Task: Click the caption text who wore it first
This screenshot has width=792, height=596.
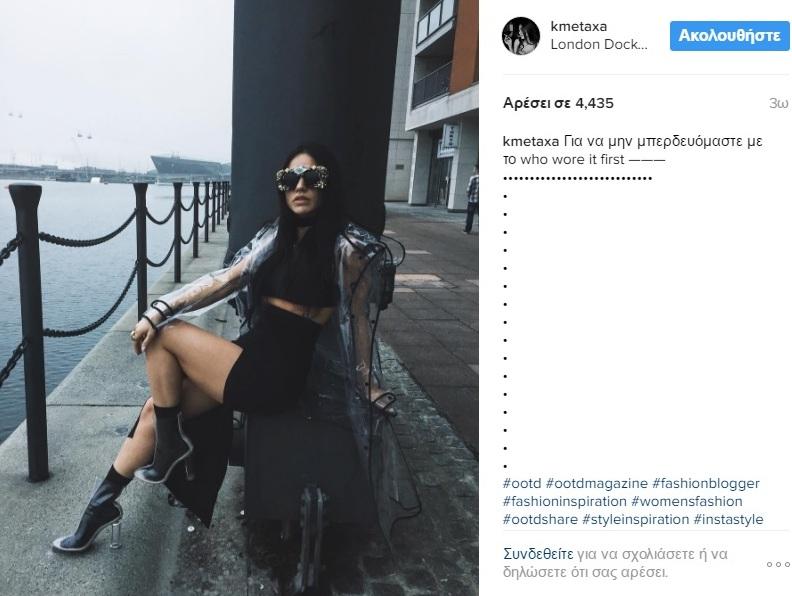Action: pyautogui.click(x=572, y=160)
